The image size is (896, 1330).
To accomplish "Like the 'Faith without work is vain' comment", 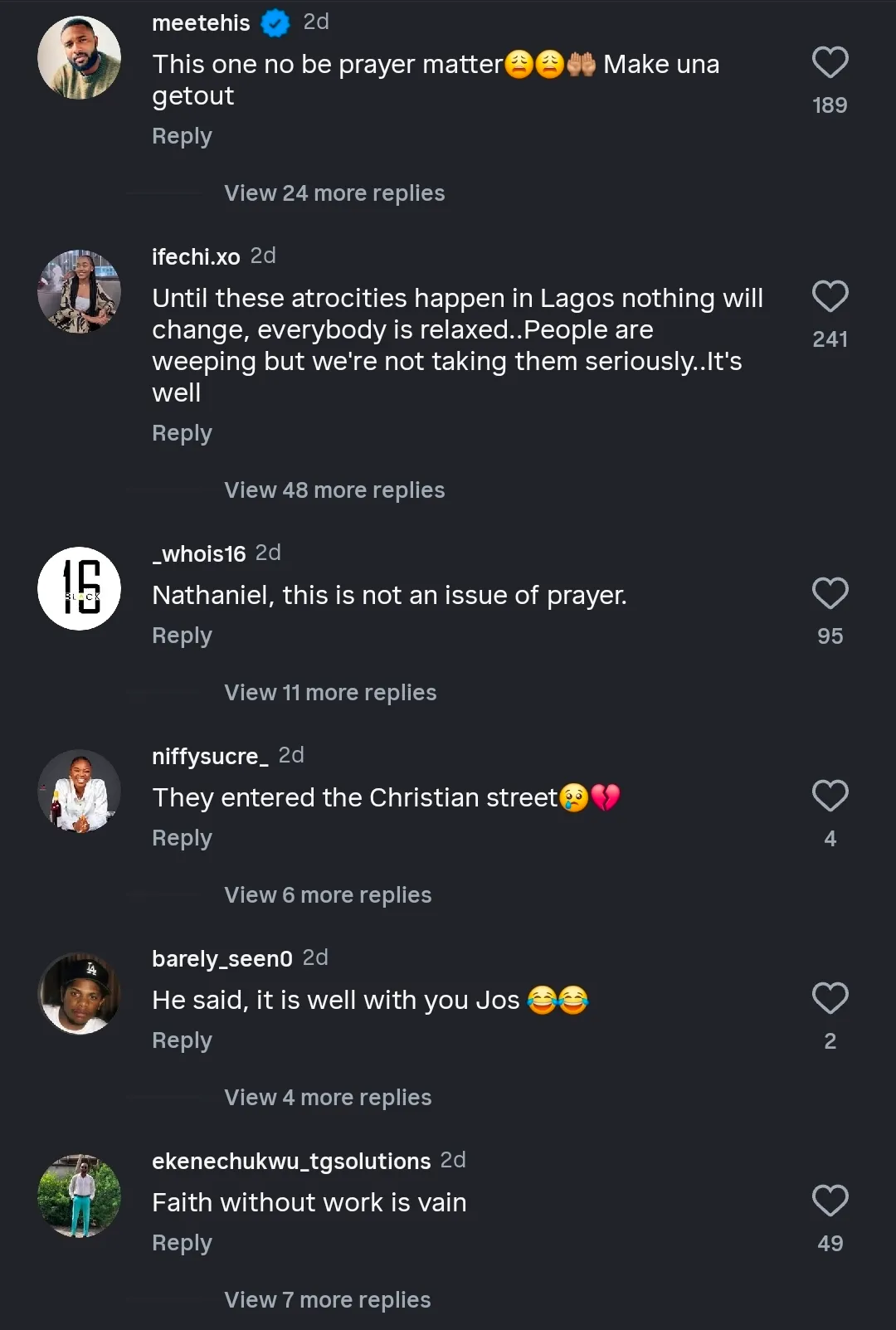I will pos(830,1201).
